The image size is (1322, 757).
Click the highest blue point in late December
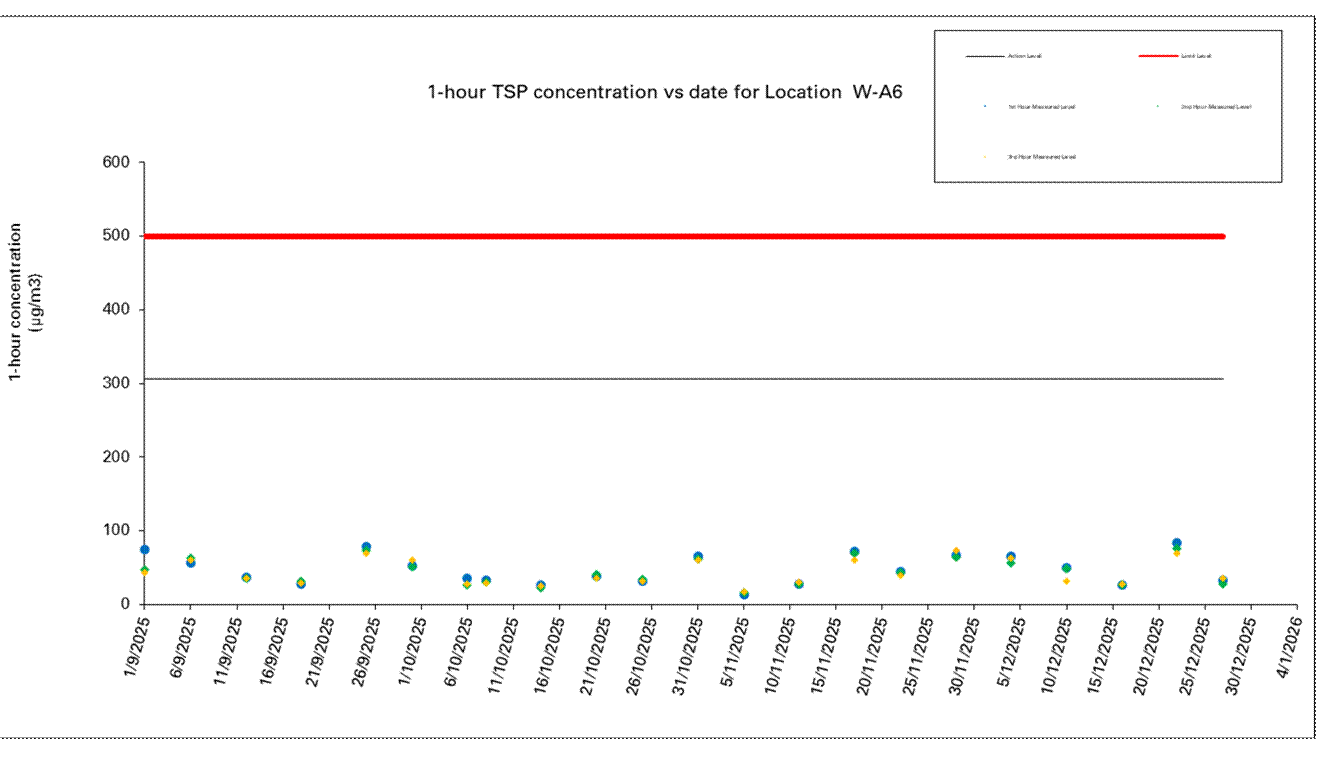tap(1177, 543)
